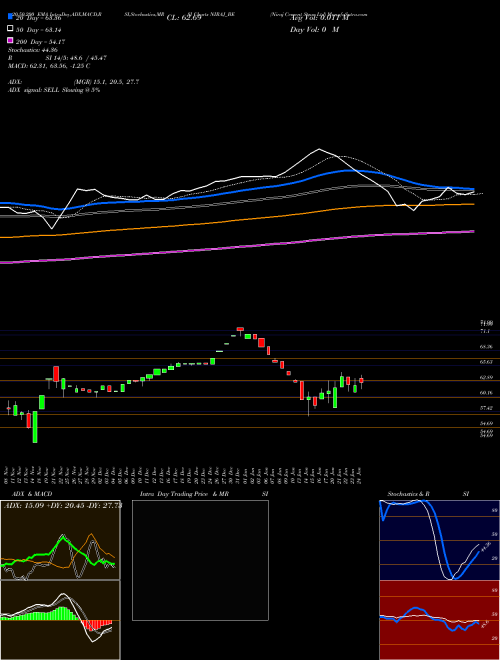Open the empty intraday trading price chart panel

(x=200, y=560)
